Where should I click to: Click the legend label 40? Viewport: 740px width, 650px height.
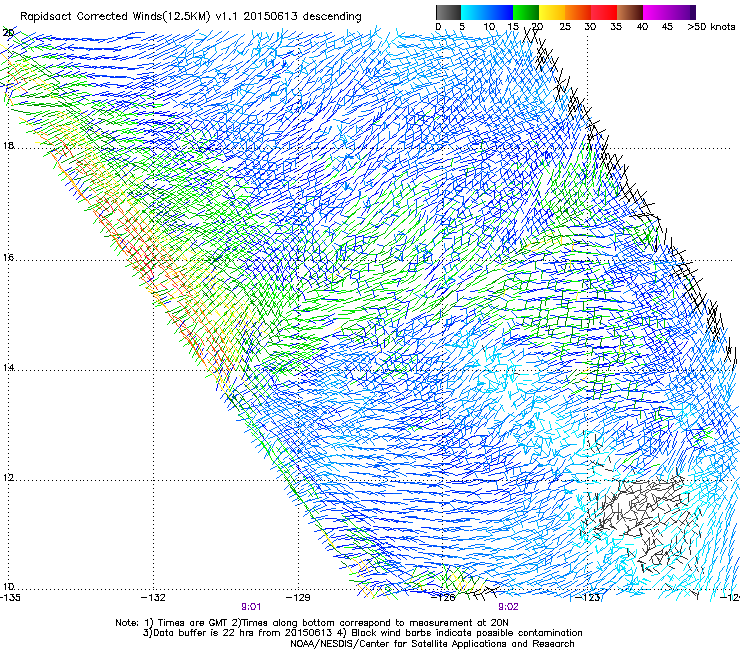642,27
